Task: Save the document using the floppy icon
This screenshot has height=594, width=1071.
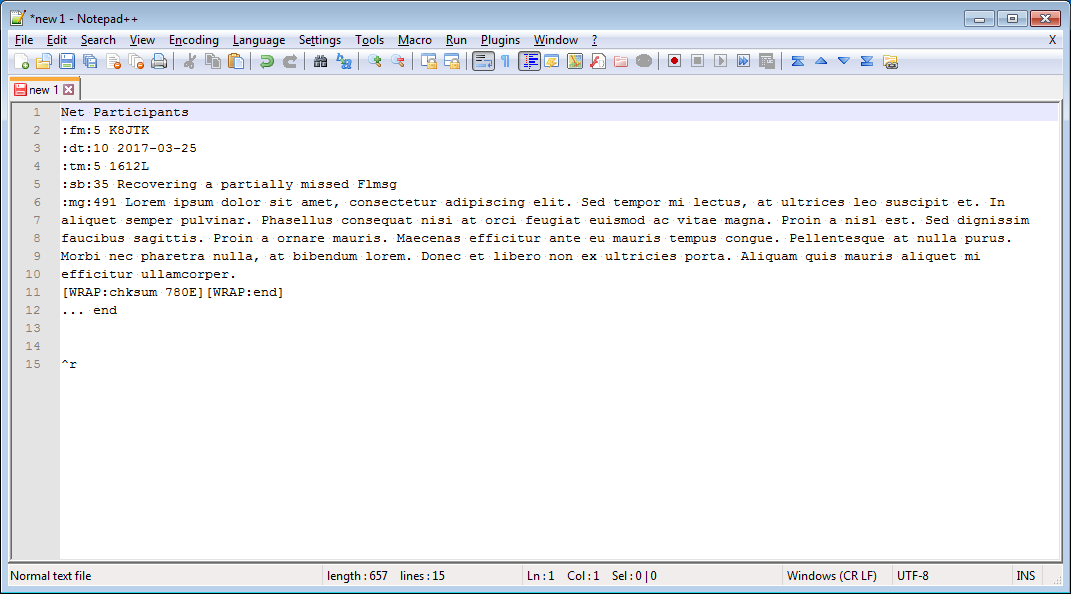Action: 67,61
